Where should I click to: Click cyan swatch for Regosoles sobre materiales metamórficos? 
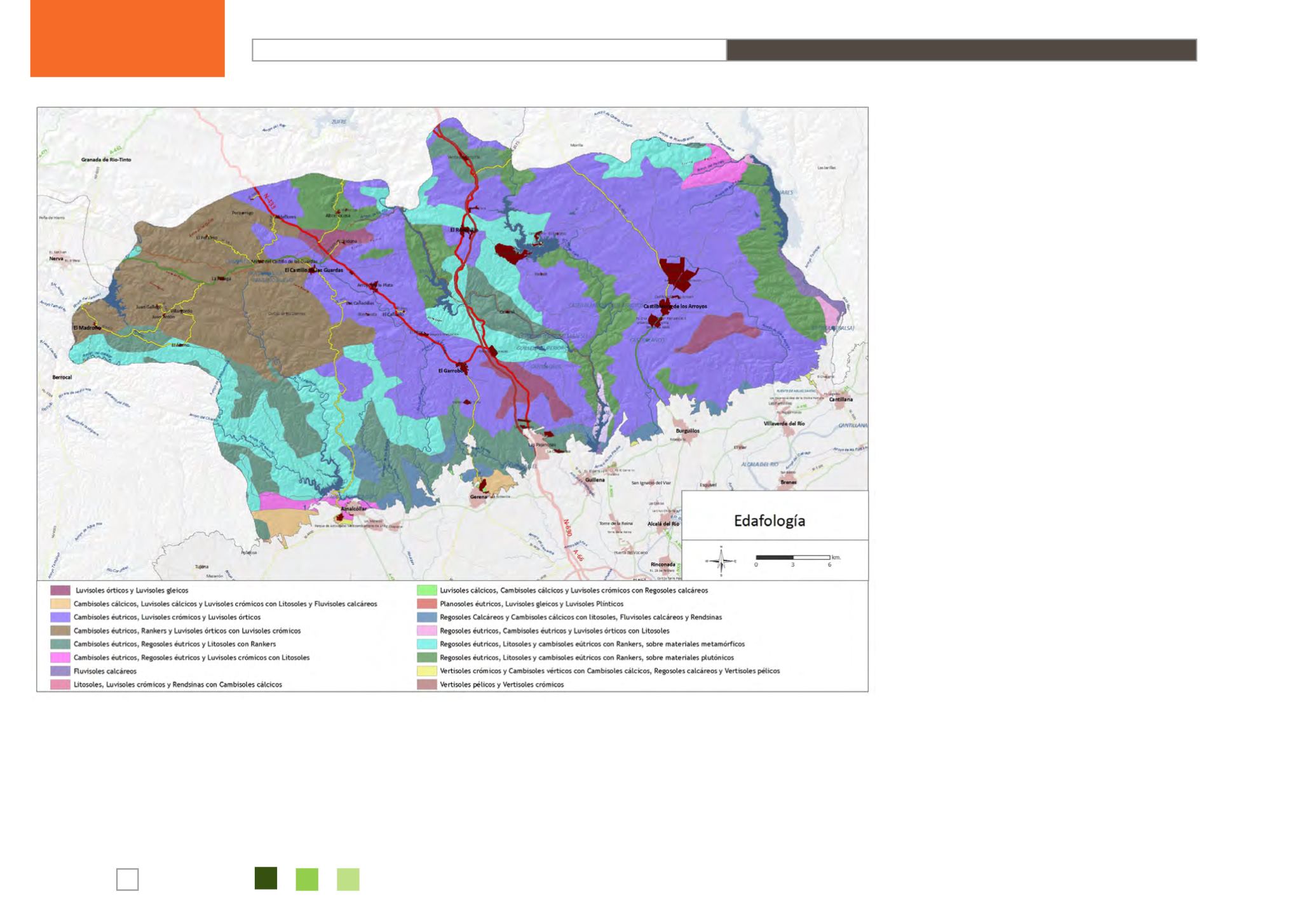(427, 644)
